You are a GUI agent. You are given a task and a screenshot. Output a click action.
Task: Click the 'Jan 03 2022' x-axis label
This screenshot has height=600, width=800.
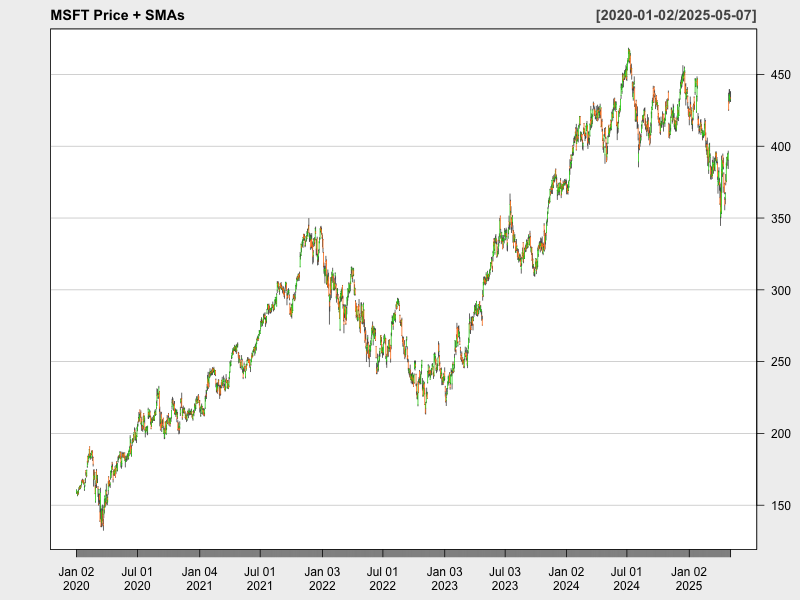322,579
